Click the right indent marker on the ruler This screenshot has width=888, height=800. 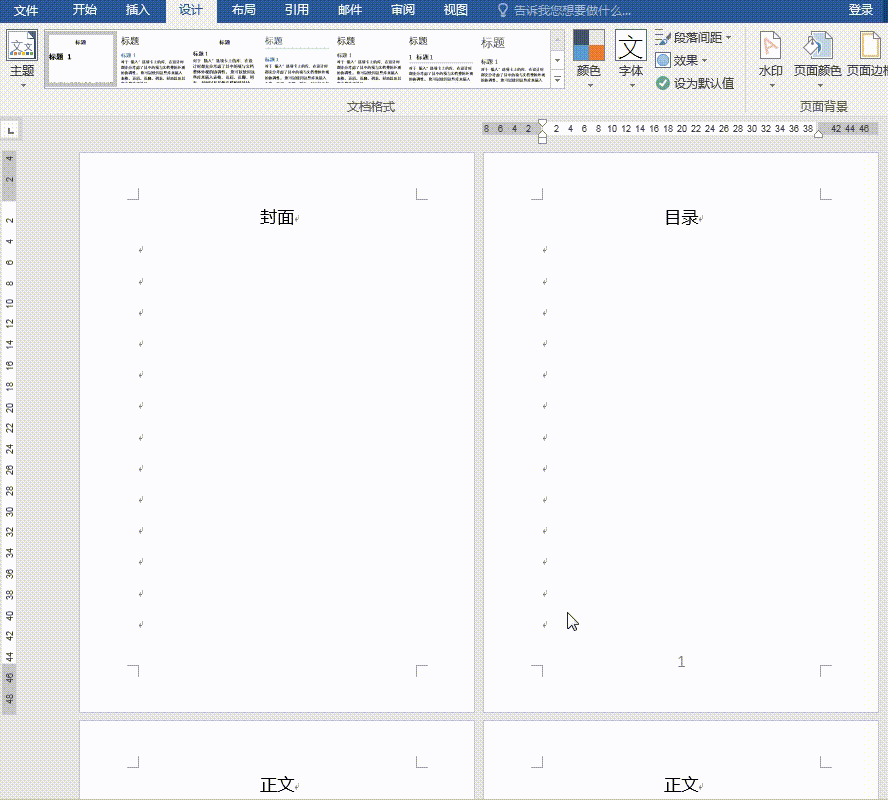(818, 134)
